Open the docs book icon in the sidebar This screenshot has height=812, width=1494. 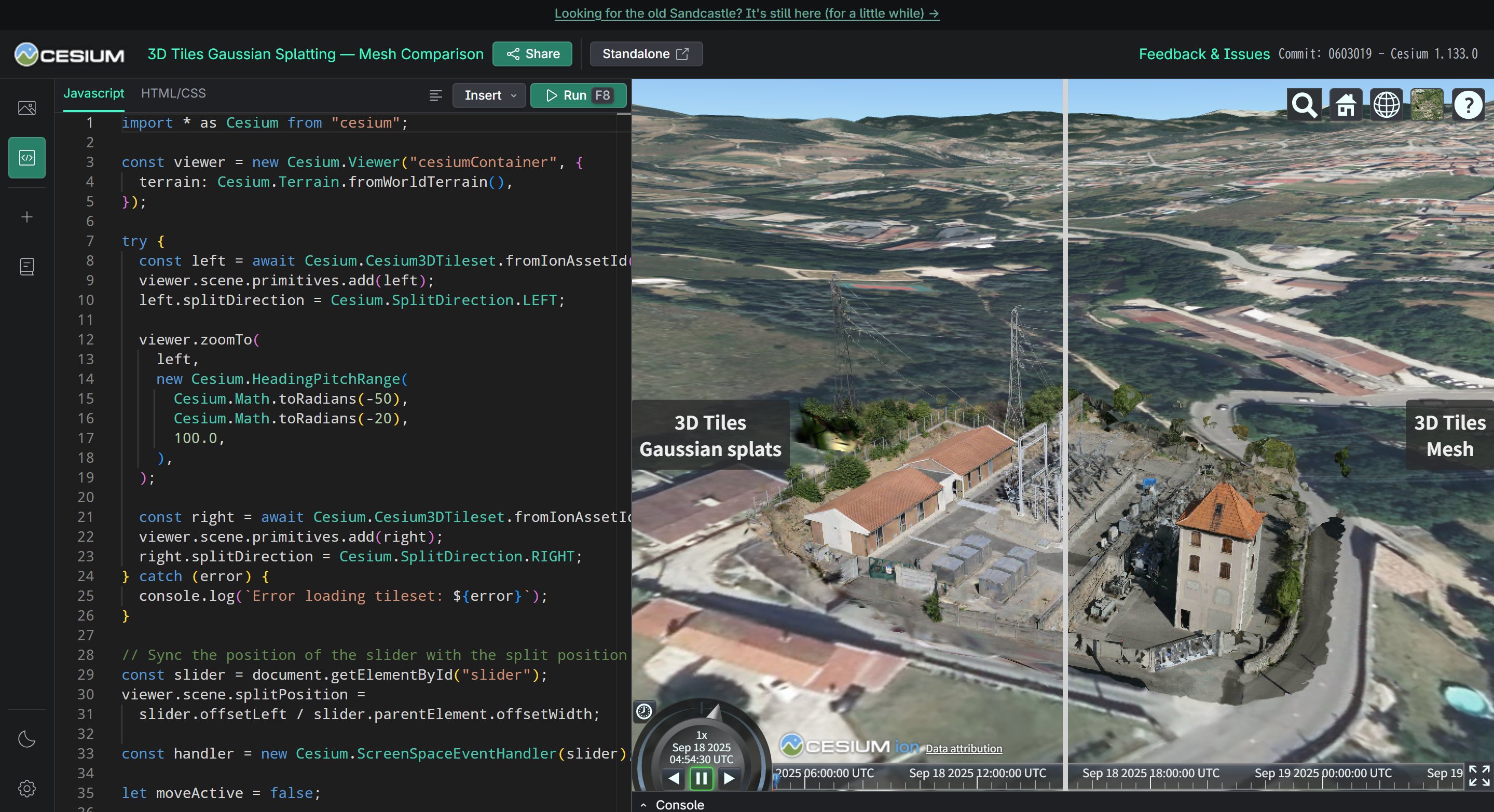pos(26,267)
